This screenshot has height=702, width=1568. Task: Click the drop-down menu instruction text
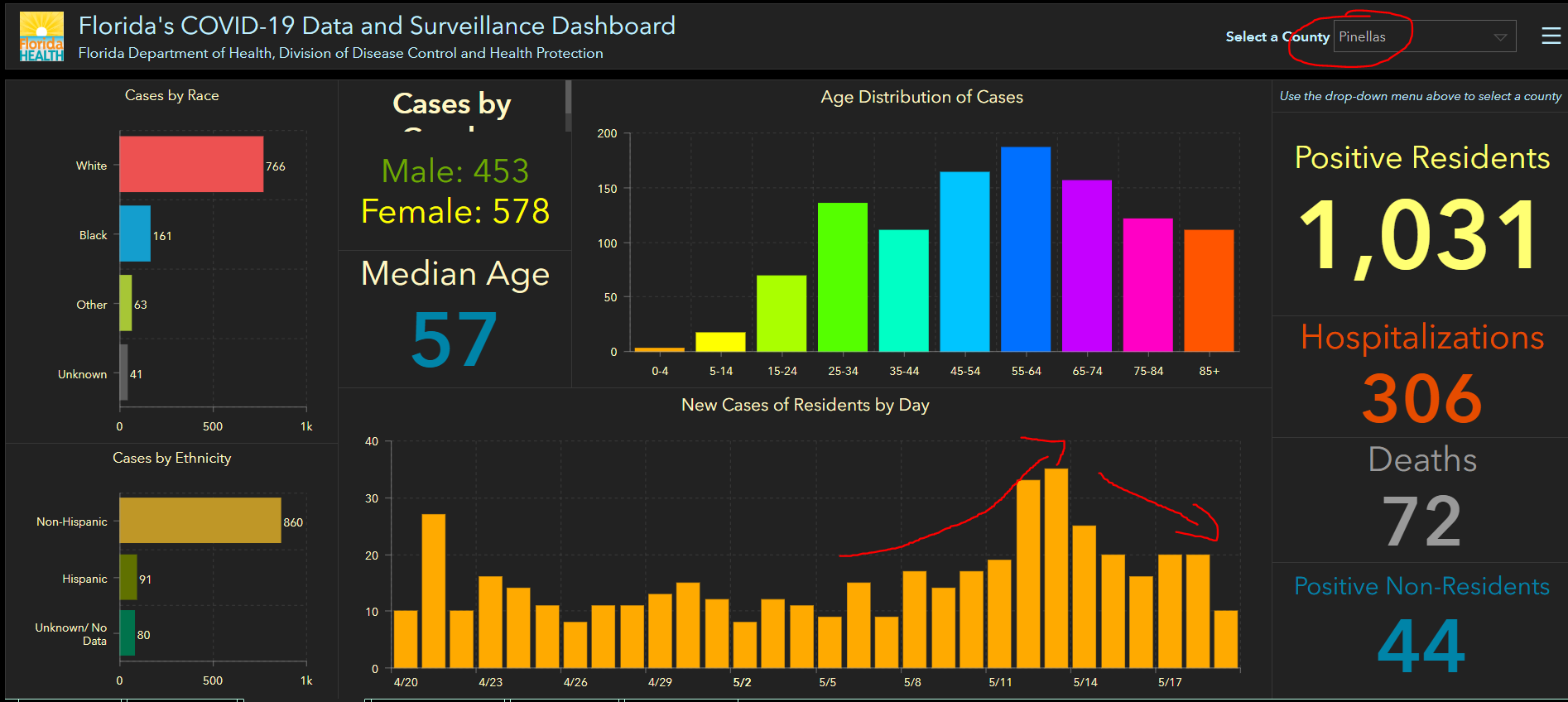pyautogui.click(x=1421, y=96)
